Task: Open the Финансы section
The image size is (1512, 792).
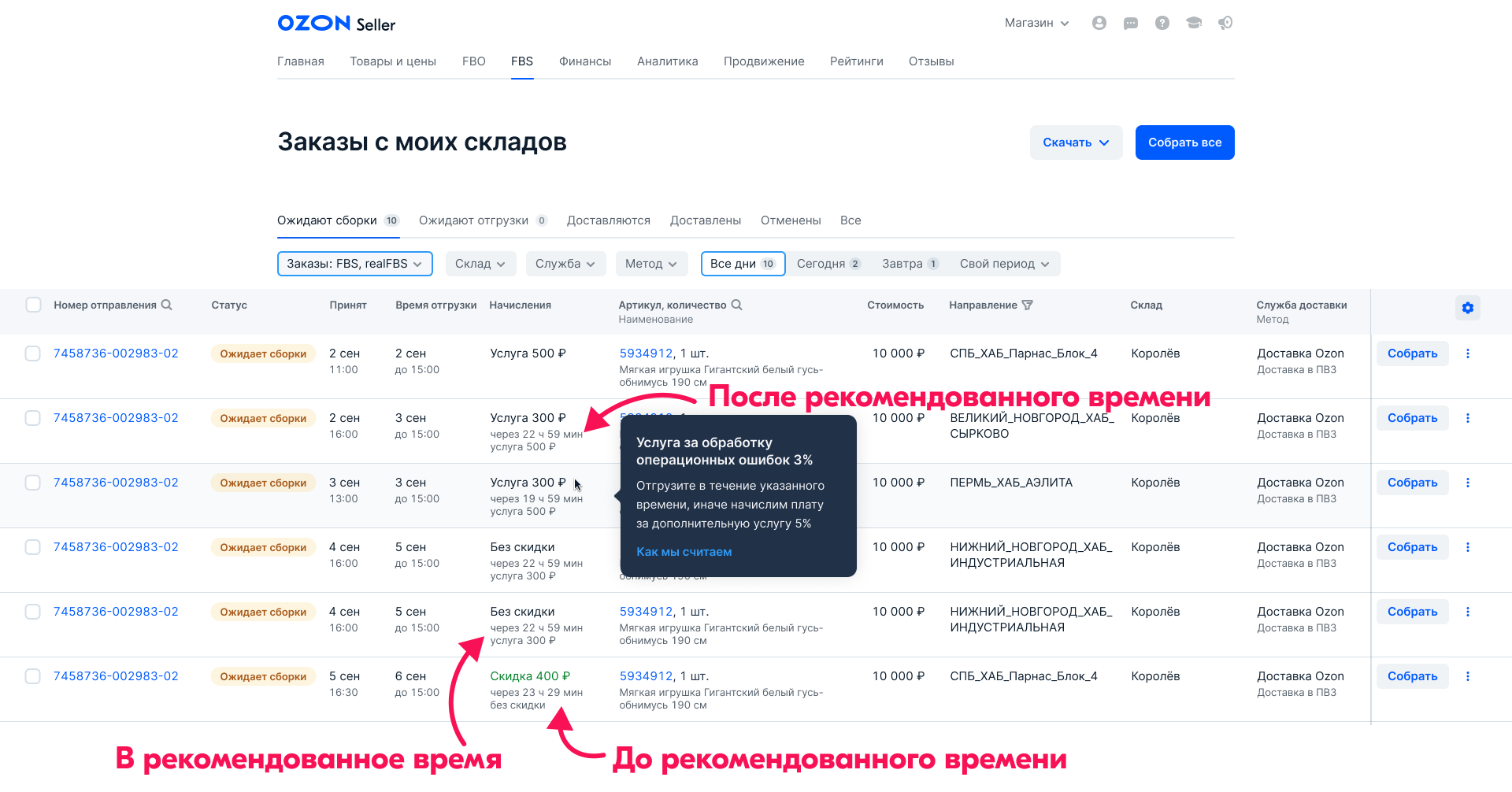Action: click(x=585, y=61)
